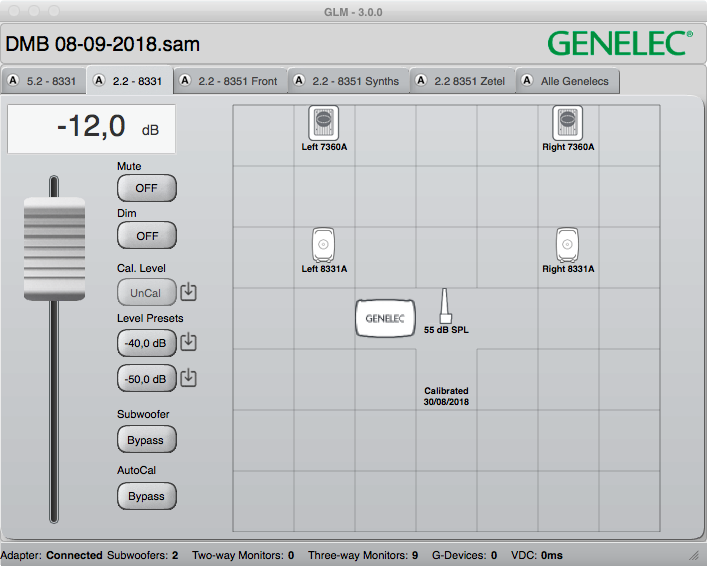Click the 55 dB SPL reading
Viewport: 707px width, 566px height.
pyautogui.click(x=446, y=330)
